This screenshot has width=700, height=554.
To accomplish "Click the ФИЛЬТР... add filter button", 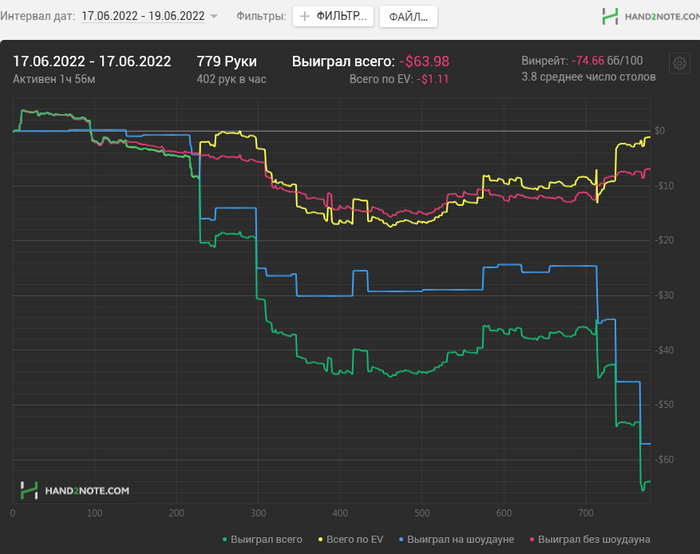I will [333, 17].
